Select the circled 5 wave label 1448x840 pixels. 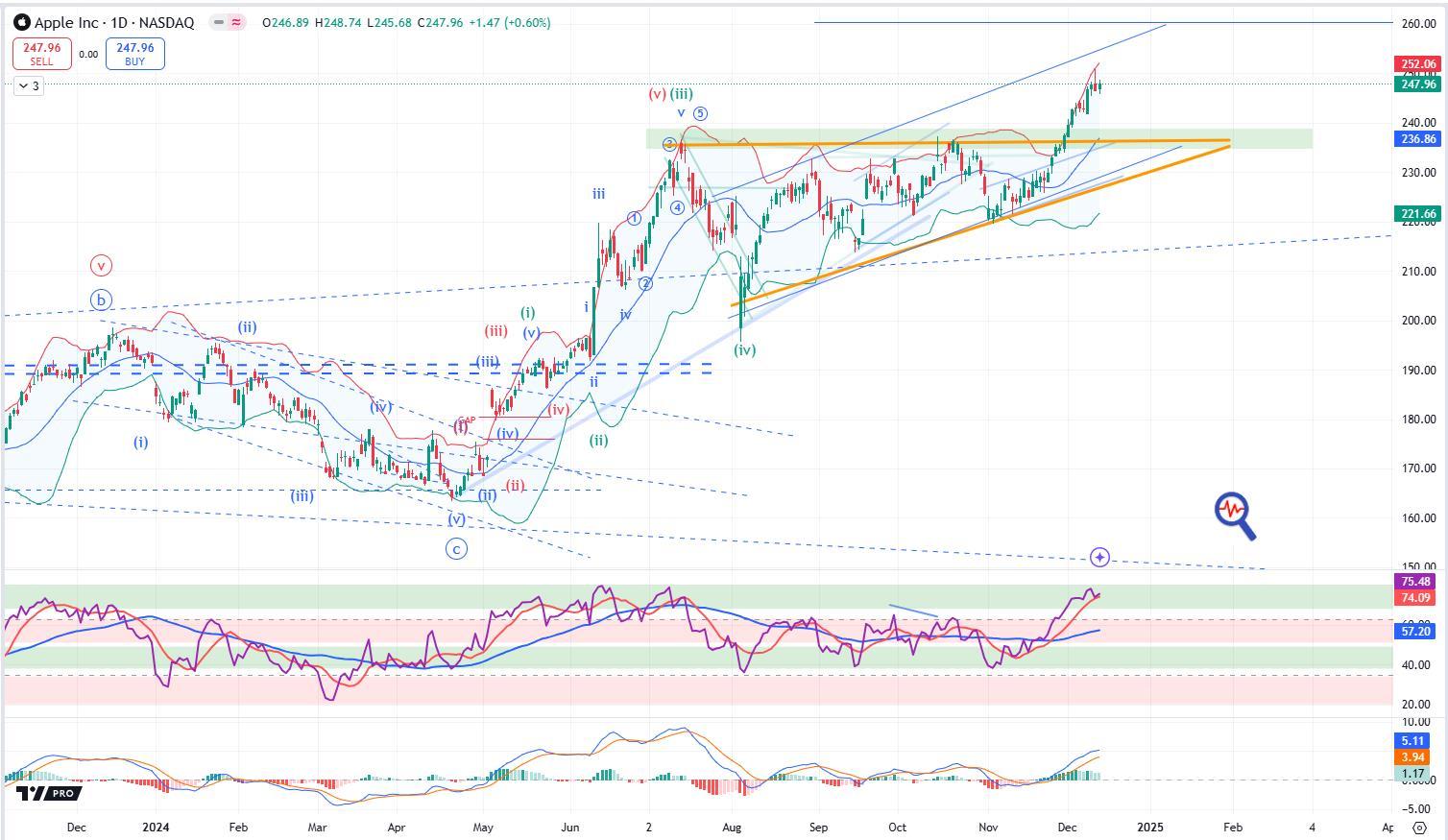click(700, 113)
